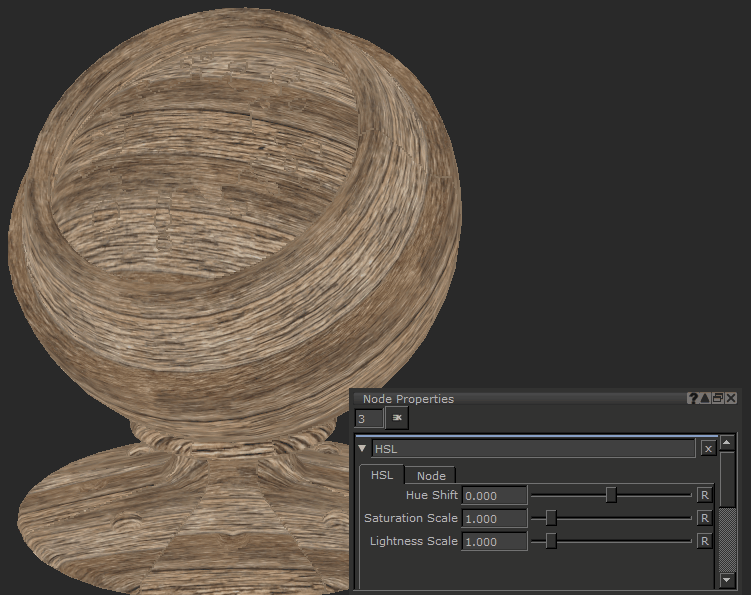Image resolution: width=751 pixels, height=595 pixels.
Task: Select the HSL tab
Action: [382, 475]
